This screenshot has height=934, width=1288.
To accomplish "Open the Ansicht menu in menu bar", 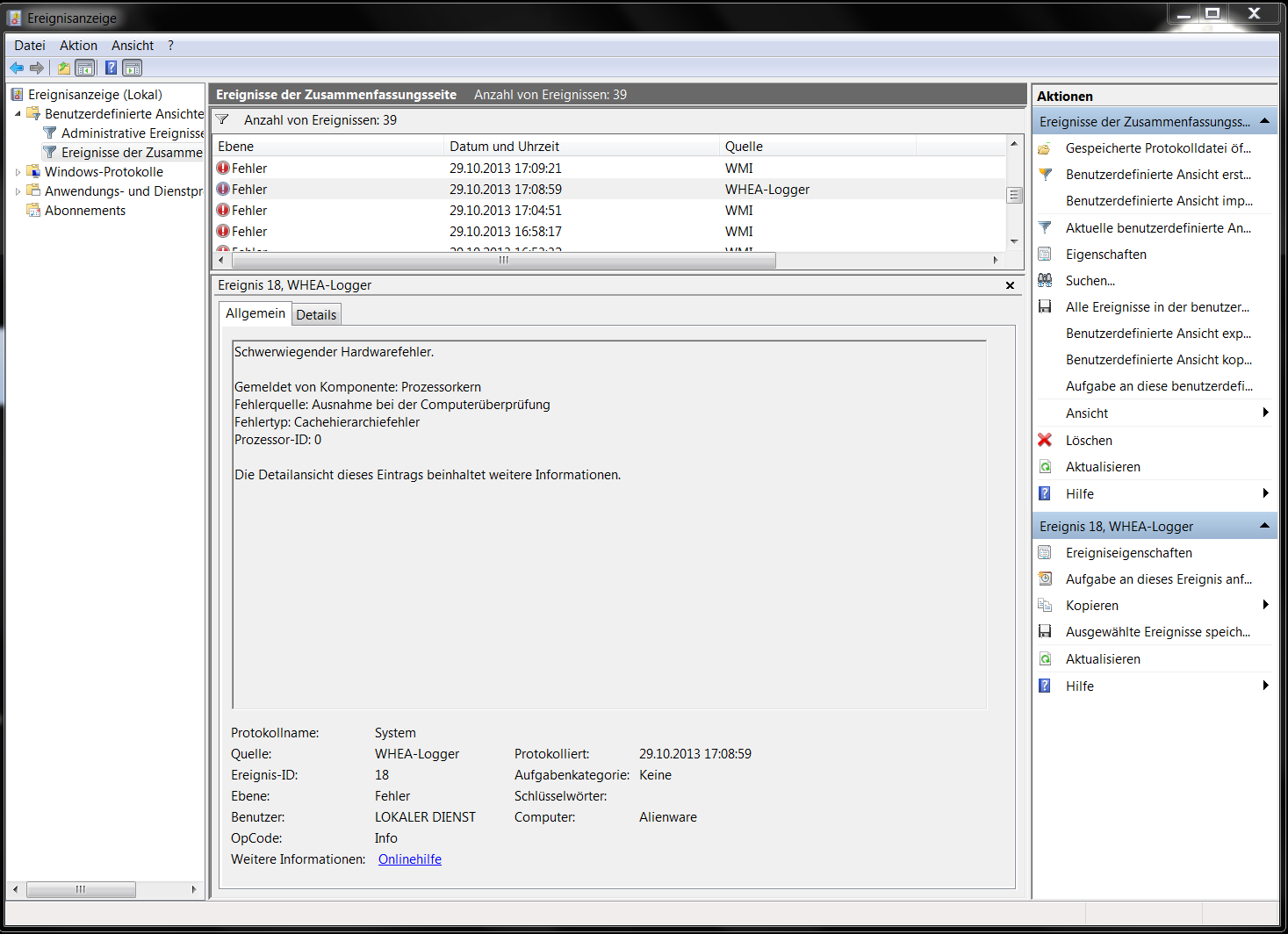I will 133,46.
